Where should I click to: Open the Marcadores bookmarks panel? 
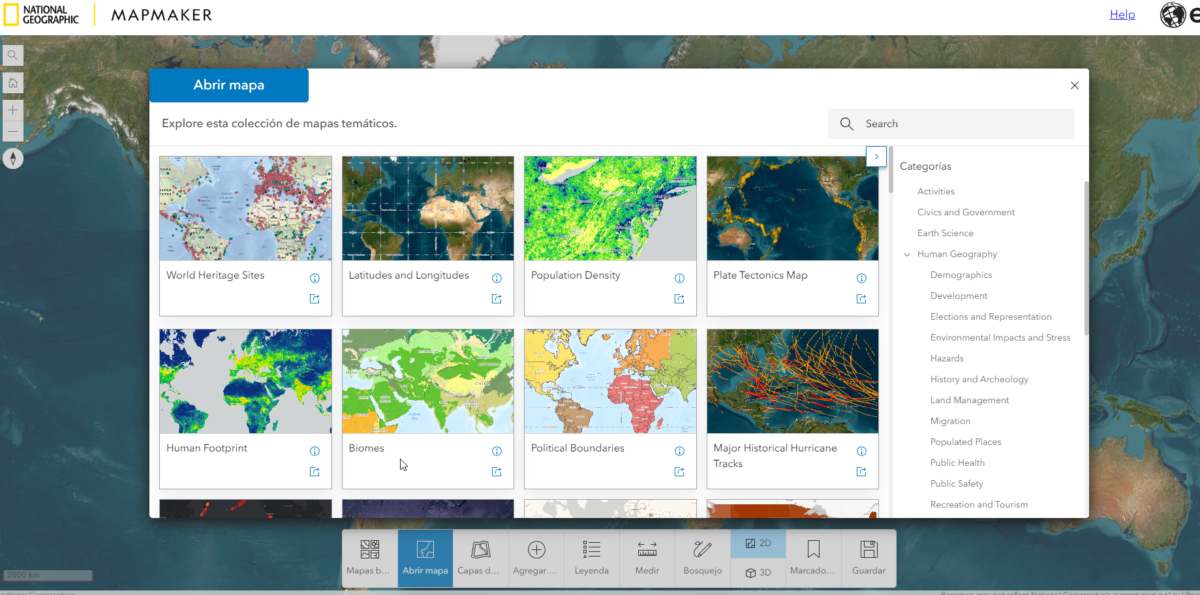[x=812, y=557]
